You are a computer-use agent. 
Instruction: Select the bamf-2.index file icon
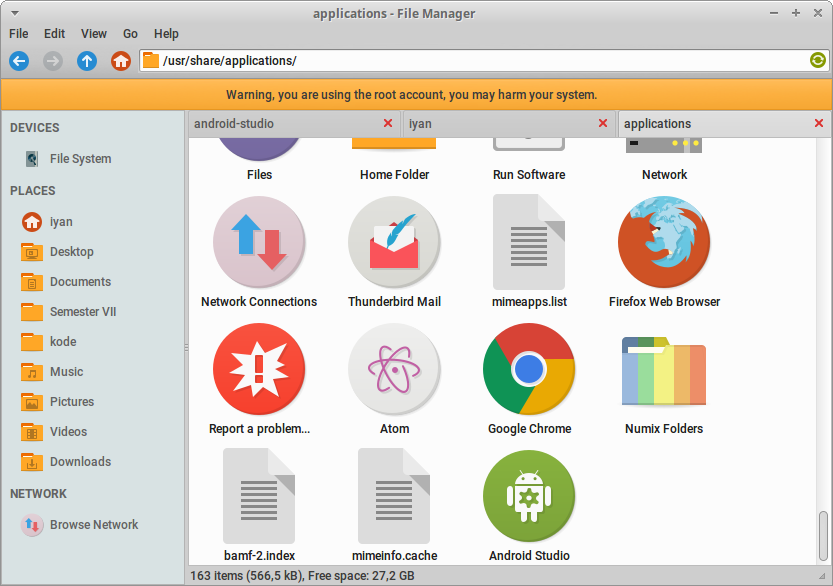(259, 496)
